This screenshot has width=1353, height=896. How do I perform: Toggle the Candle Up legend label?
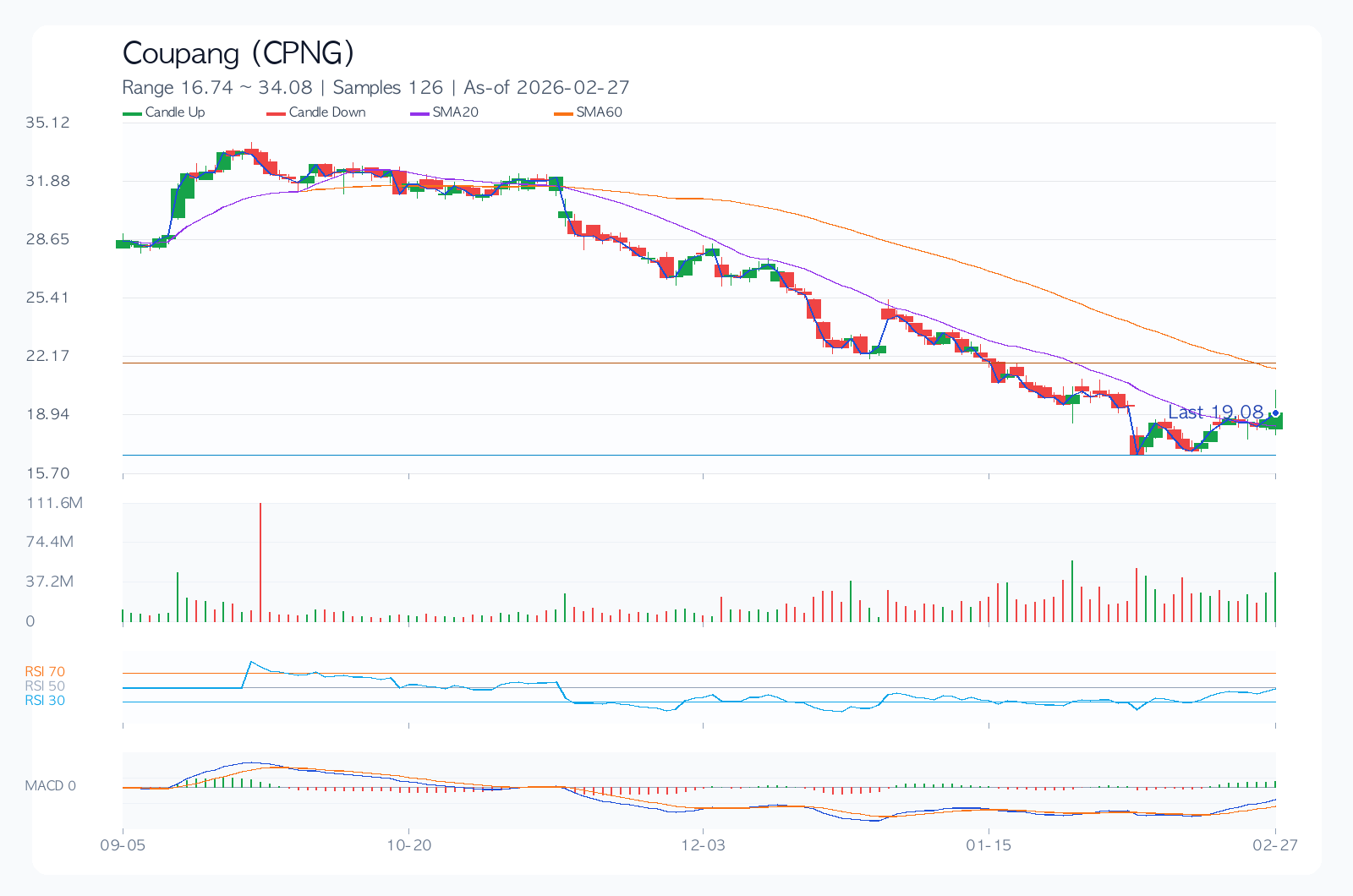175,112
